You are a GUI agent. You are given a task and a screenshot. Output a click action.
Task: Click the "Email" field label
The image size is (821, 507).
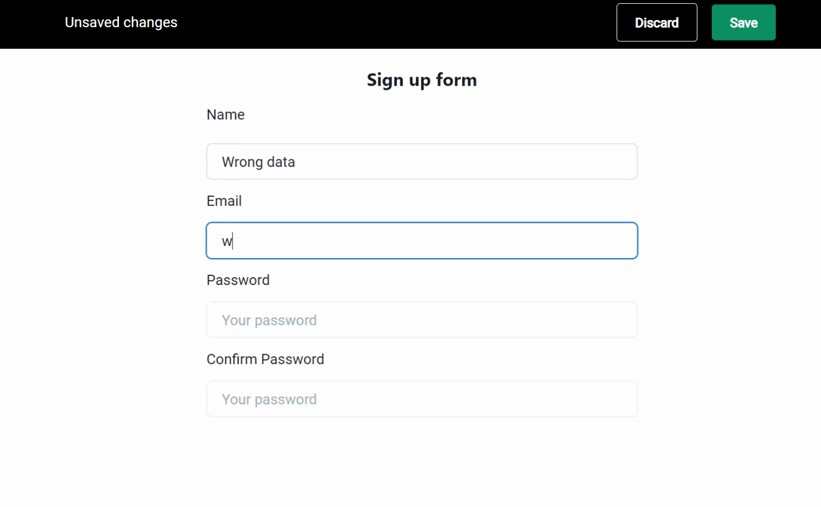pos(224,201)
